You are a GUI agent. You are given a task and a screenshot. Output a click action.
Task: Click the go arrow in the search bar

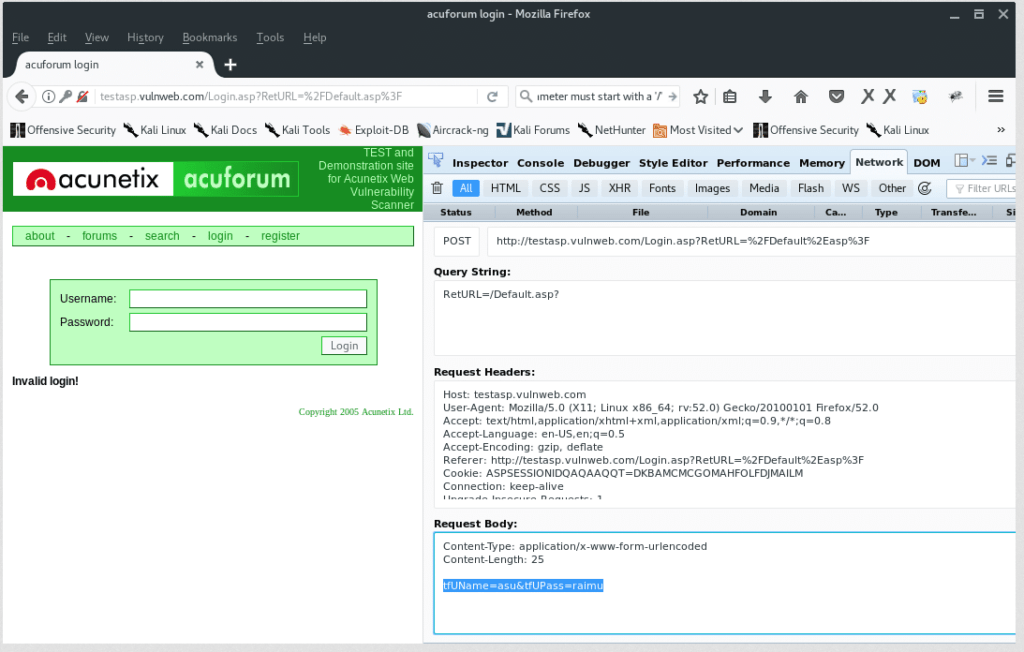(x=672, y=97)
